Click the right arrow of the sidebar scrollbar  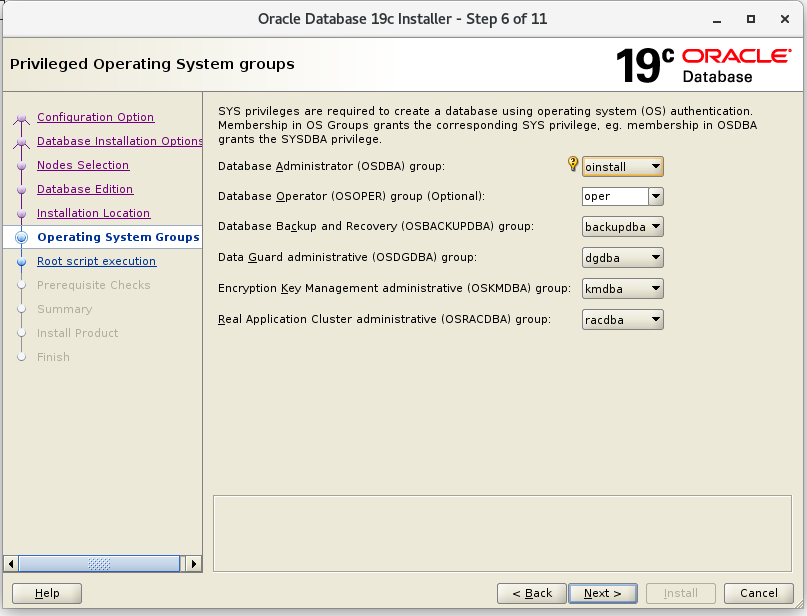pyautogui.click(x=194, y=564)
